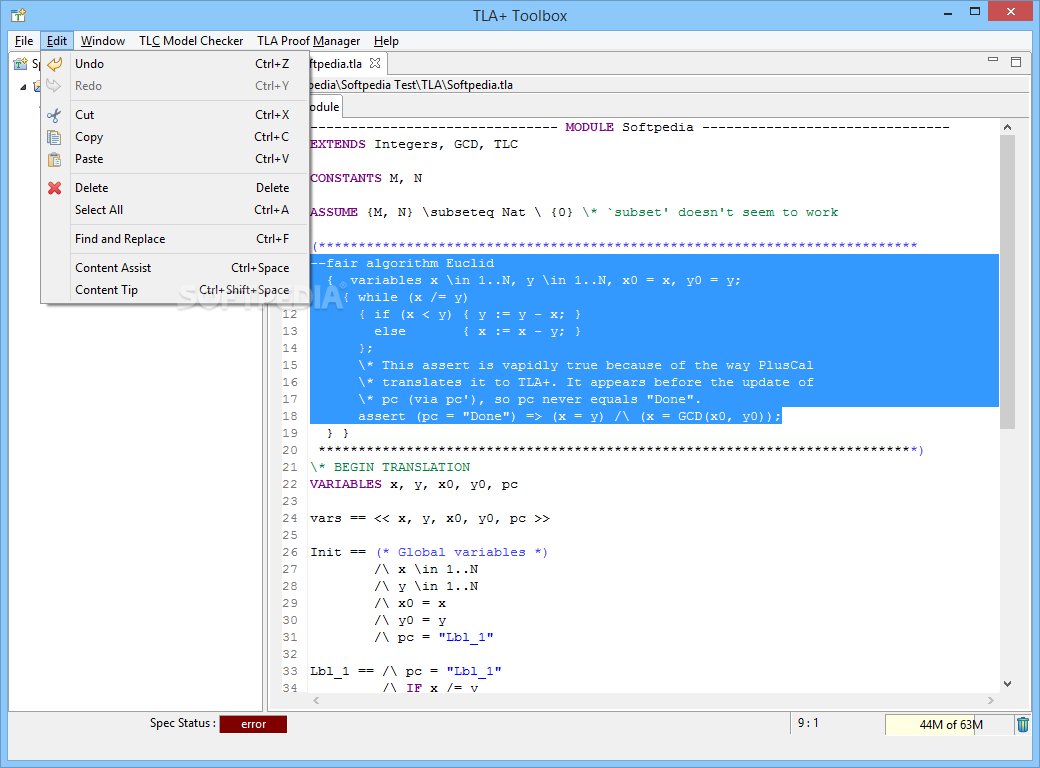Run garbage collector trash icon
Screen dimensions: 1040x768
(x=1023, y=724)
